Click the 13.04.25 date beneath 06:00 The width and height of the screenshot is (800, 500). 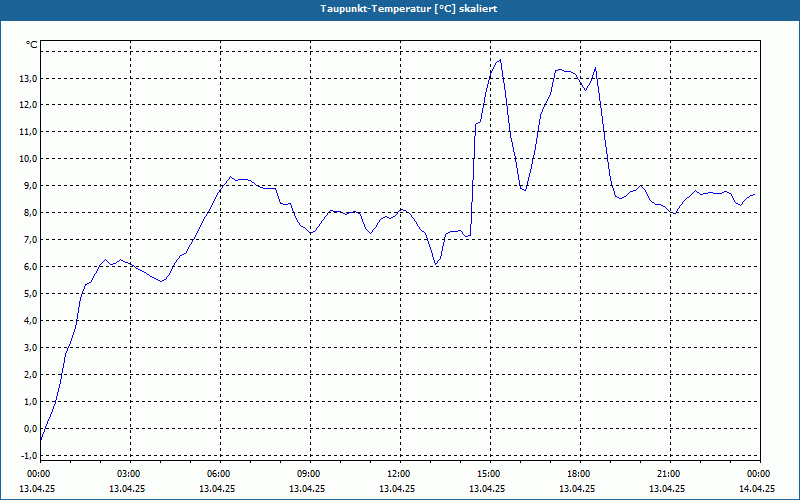tap(217, 488)
